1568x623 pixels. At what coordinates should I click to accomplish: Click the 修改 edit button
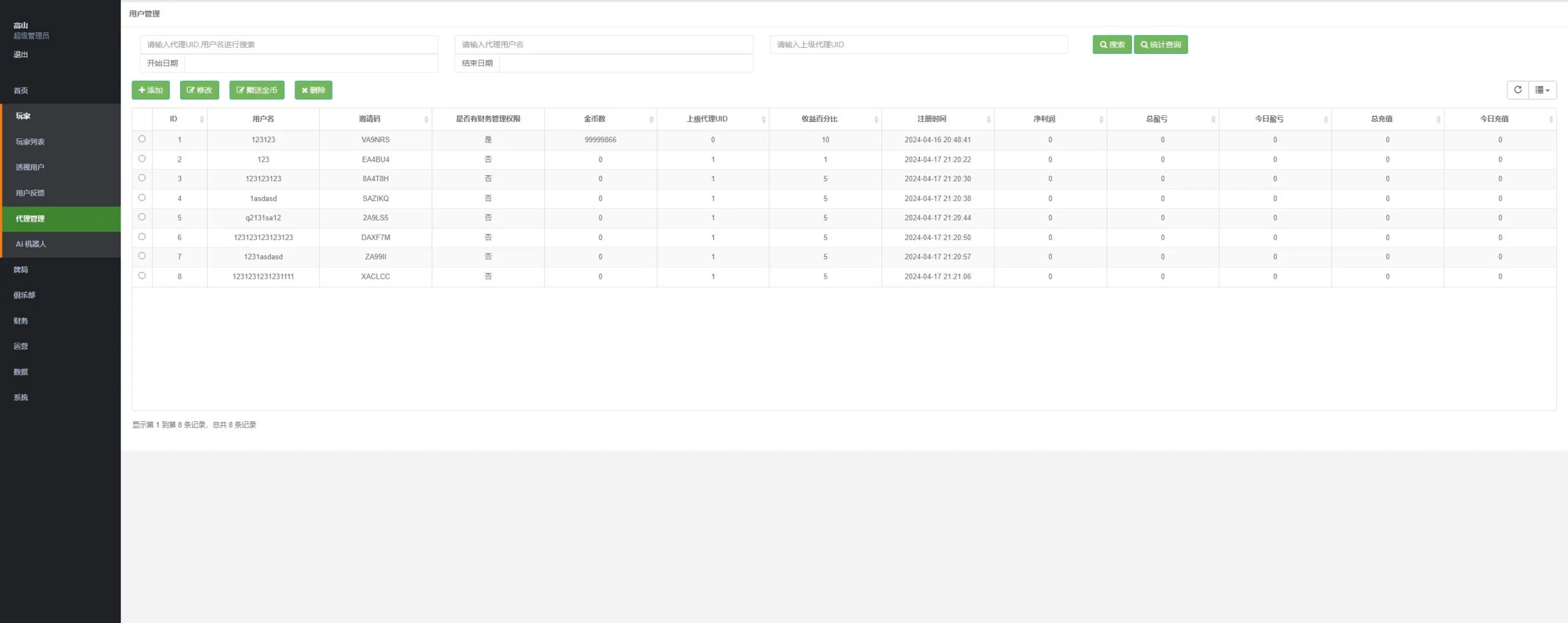[199, 90]
